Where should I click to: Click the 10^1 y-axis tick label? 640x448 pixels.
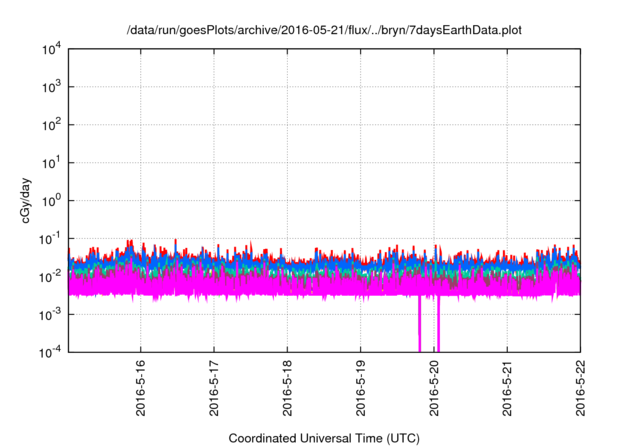[x=52, y=162]
